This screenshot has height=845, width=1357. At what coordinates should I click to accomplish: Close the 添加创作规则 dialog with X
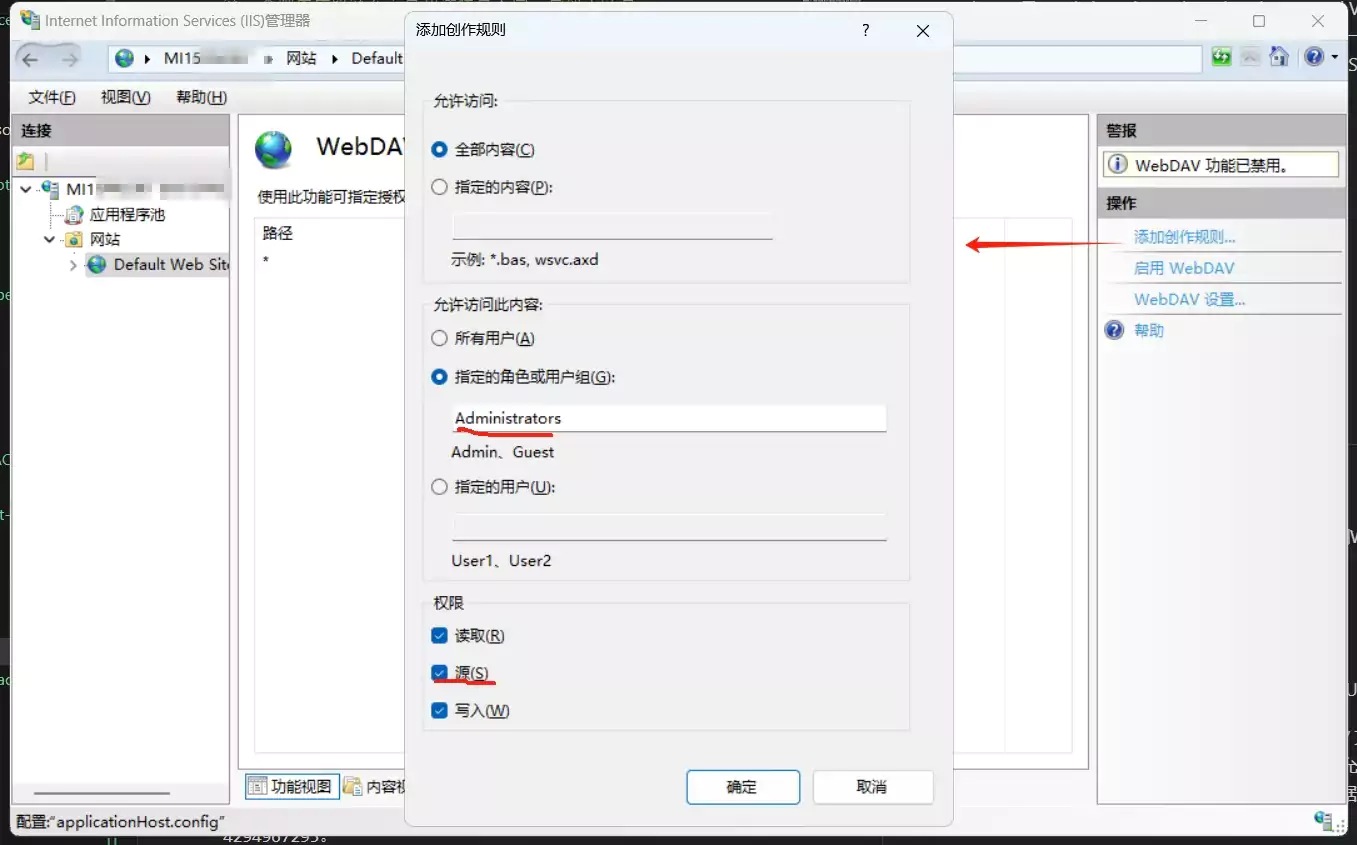pyautogui.click(x=923, y=31)
